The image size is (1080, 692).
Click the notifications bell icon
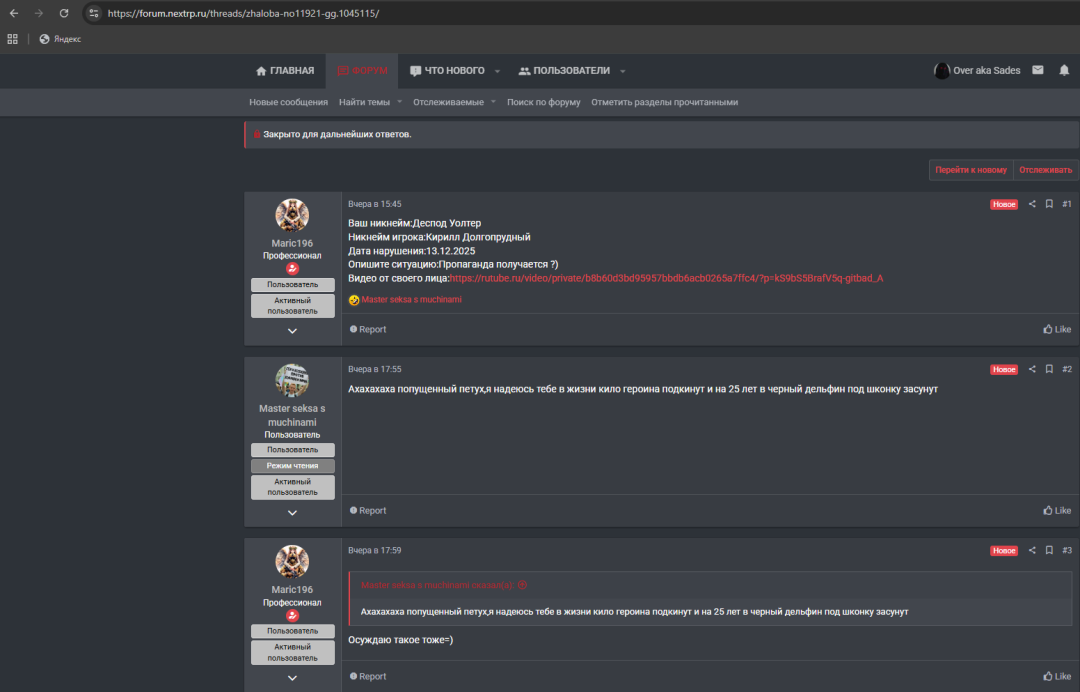coord(1064,70)
